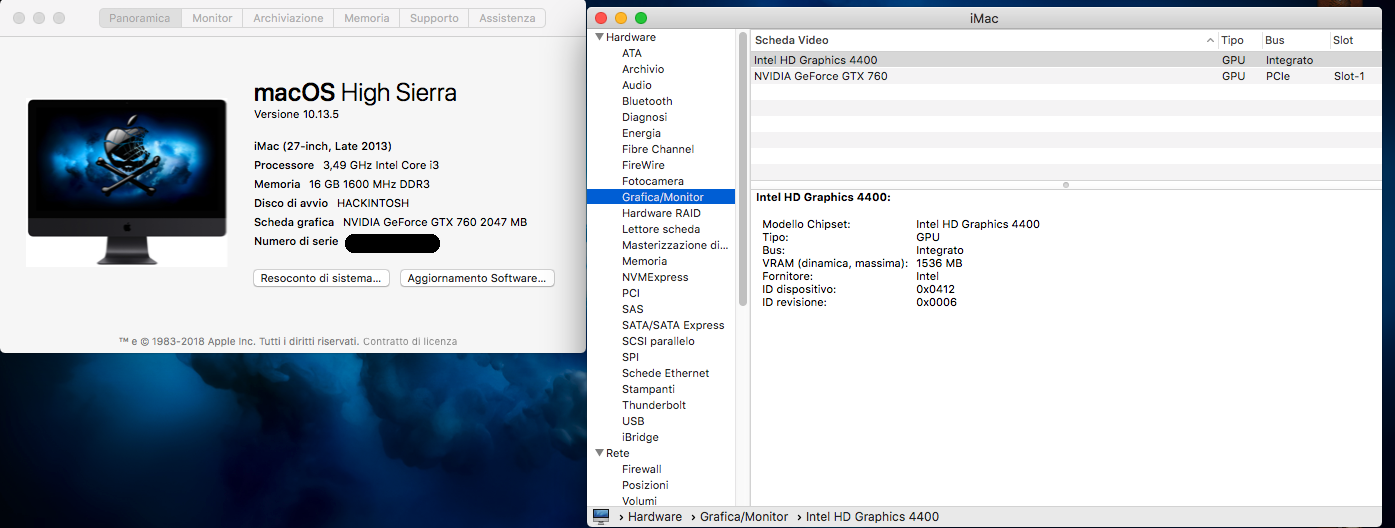Open the Archiviazione tab

click(x=288, y=18)
